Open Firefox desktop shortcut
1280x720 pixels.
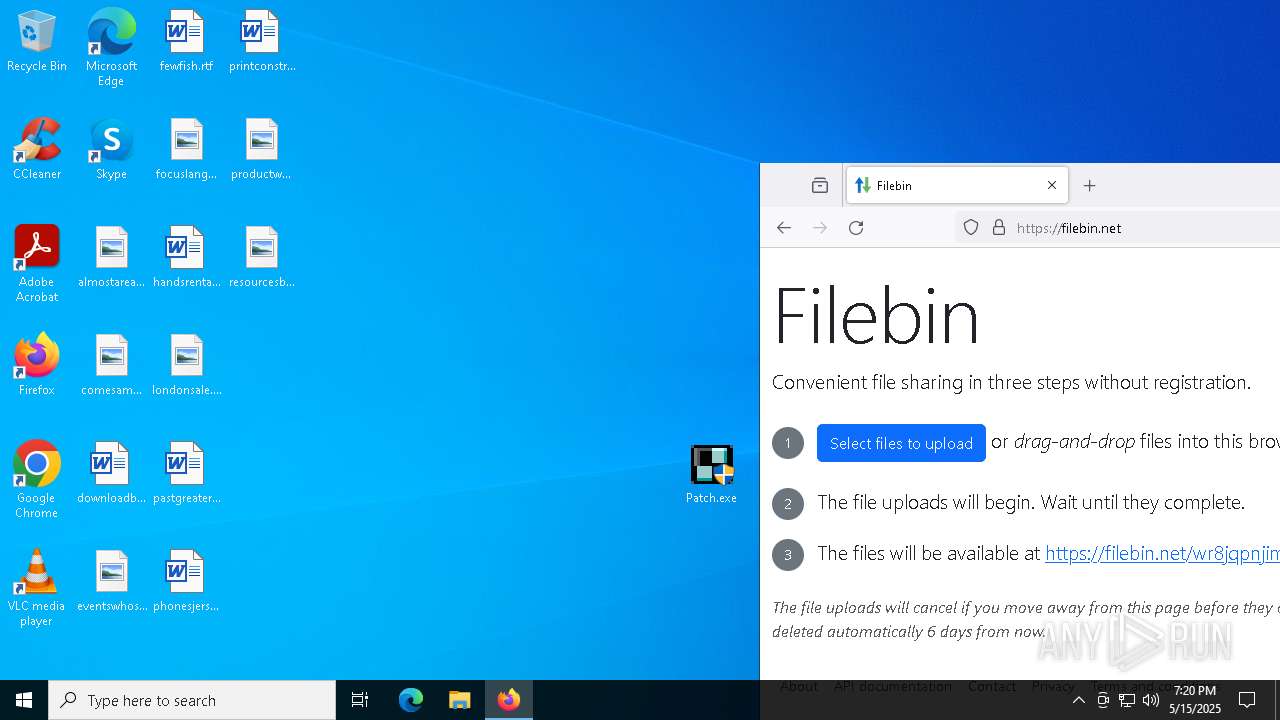pyautogui.click(x=37, y=366)
